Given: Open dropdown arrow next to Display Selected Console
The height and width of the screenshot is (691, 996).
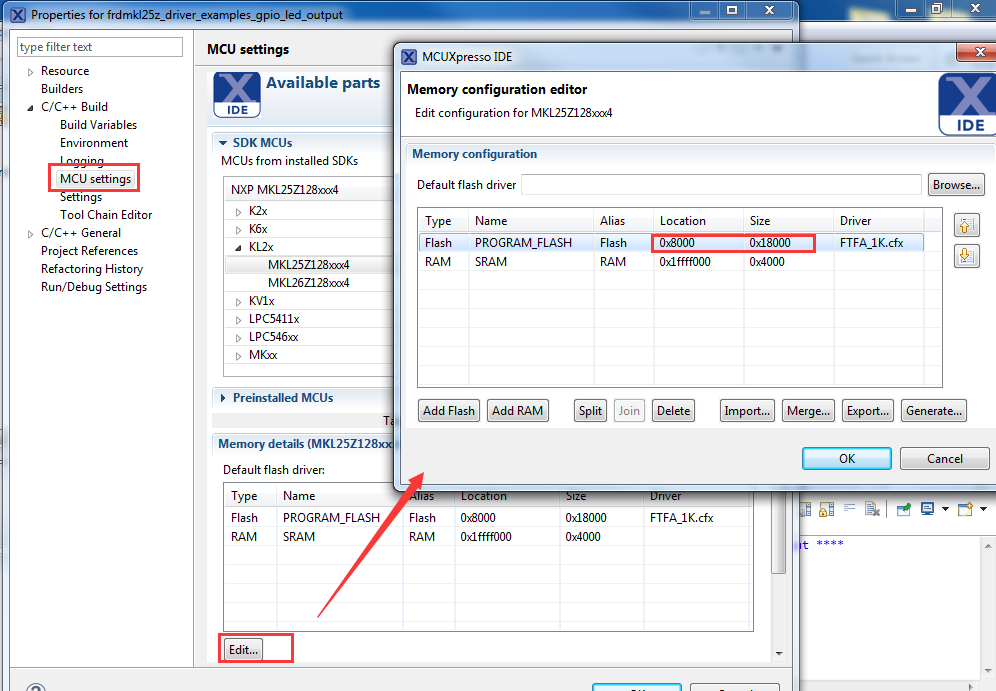Looking at the screenshot, I should pyautogui.click(x=945, y=509).
